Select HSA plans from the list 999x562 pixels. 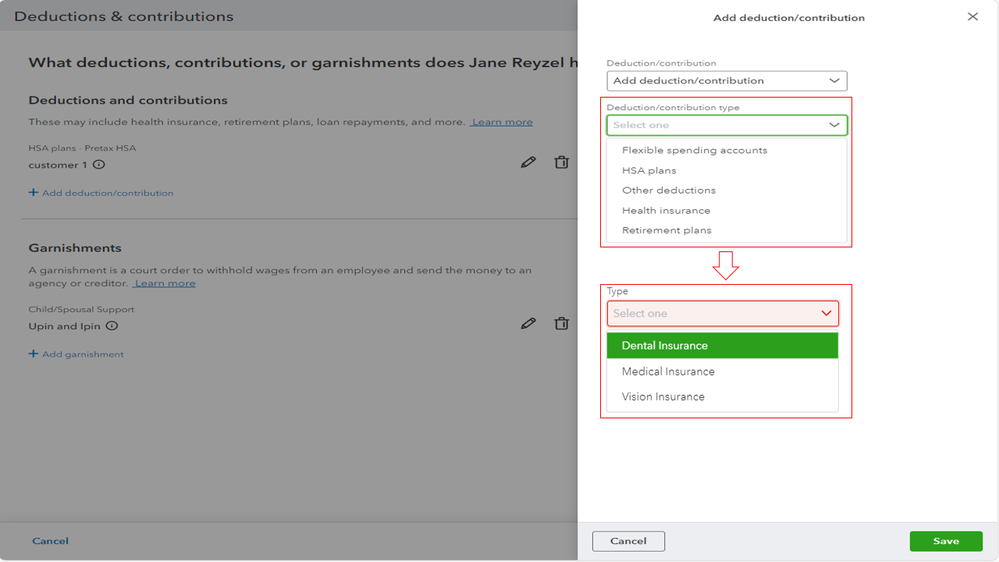[x=649, y=170]
